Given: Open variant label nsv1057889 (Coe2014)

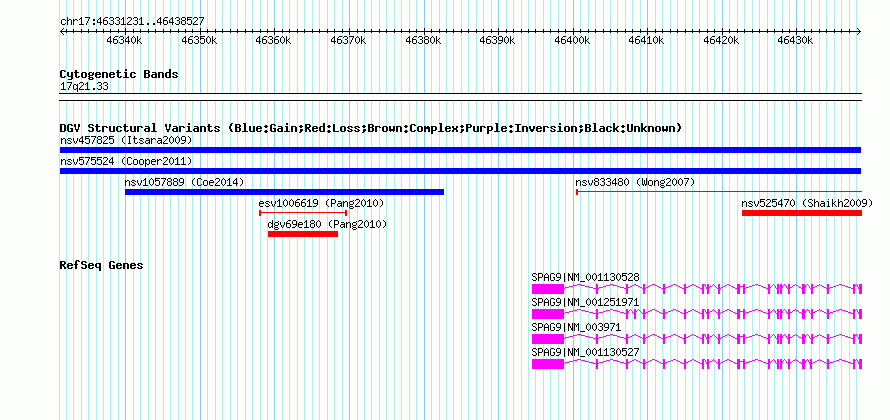Looking at the screenshot, I should [x=184, y=183].
